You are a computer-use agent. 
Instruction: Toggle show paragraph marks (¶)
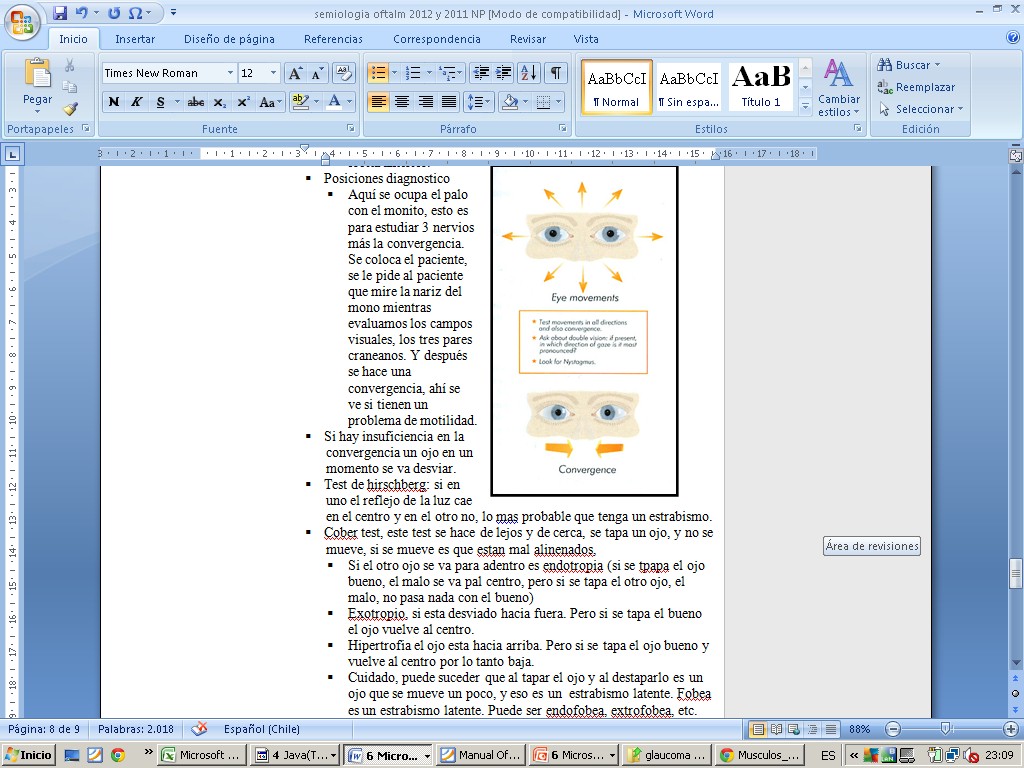555,73
